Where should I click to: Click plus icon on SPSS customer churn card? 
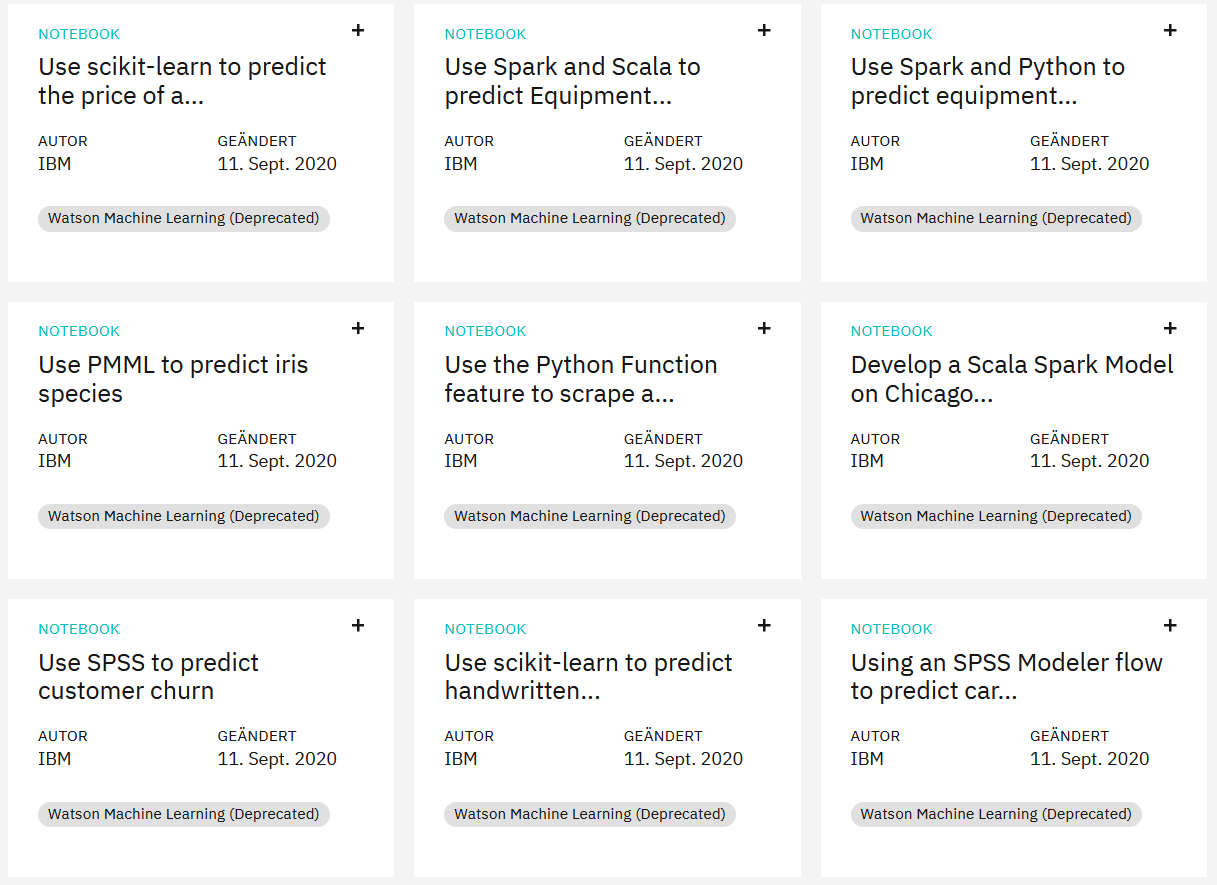point(358,625)
